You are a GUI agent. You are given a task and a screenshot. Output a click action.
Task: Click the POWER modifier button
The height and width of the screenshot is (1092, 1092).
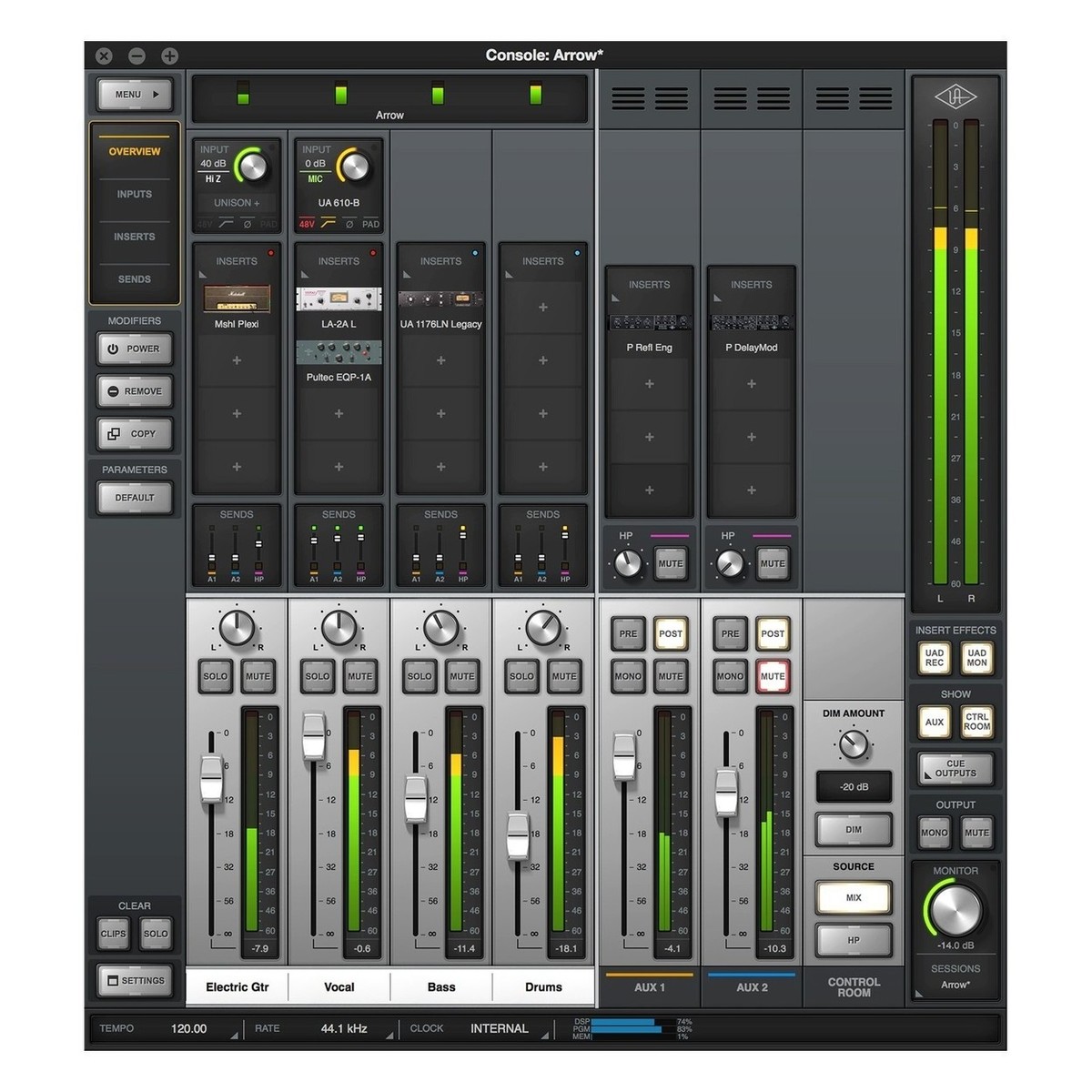point(135,349)
